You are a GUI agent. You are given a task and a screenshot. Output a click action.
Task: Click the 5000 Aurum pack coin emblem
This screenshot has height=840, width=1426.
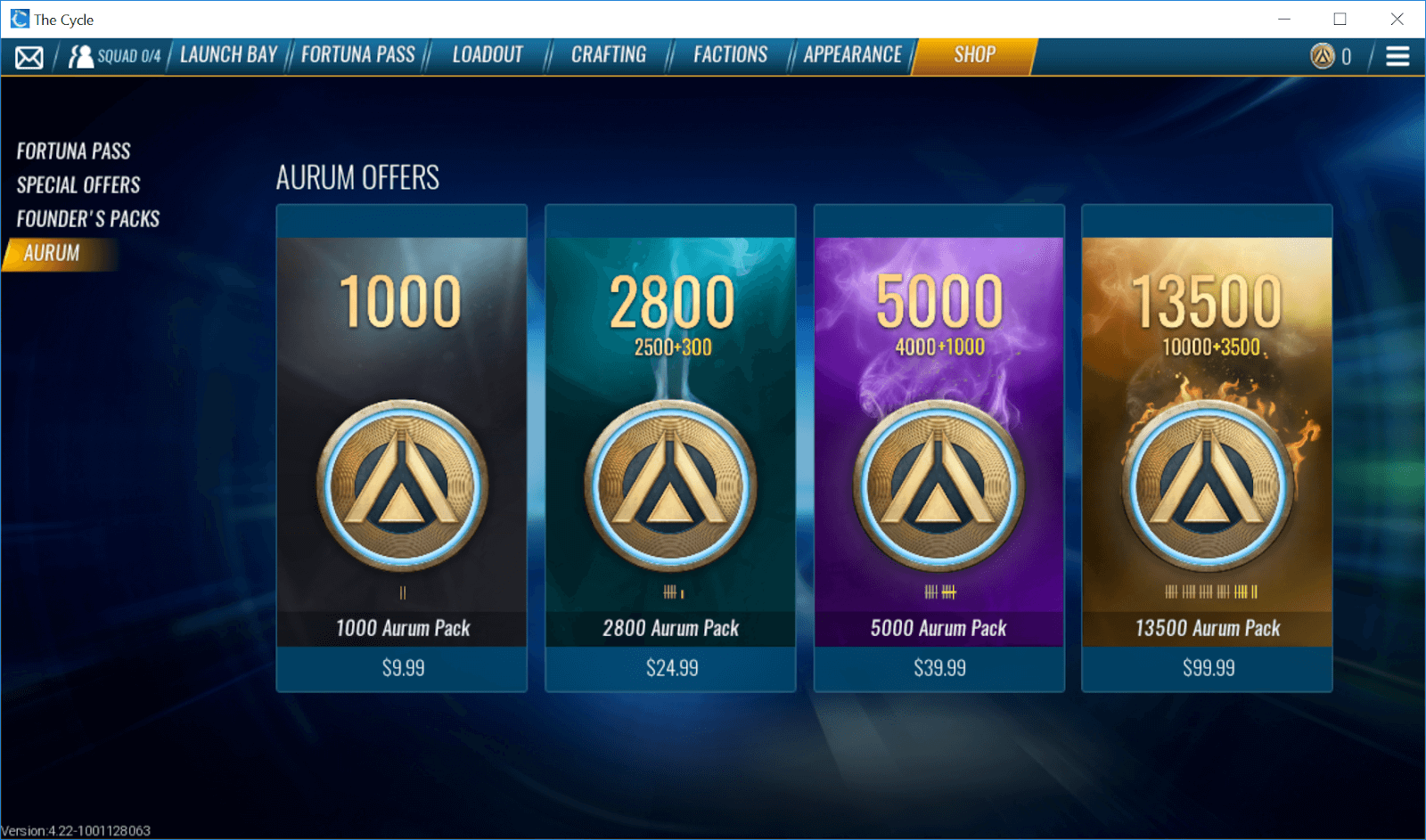click(x=938, y=486)
